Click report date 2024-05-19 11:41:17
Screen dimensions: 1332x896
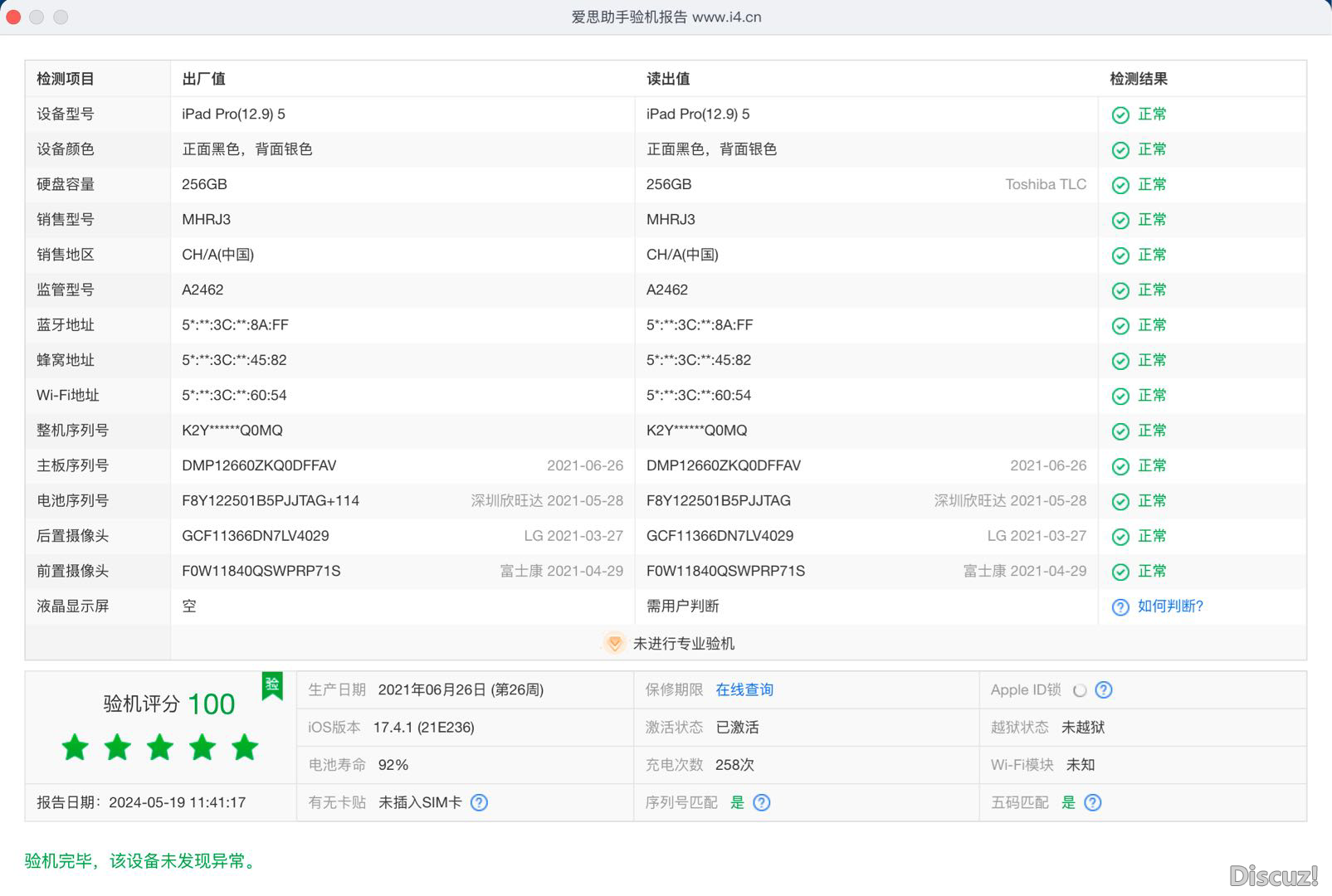pyautogui.click(x=178, y=802)
